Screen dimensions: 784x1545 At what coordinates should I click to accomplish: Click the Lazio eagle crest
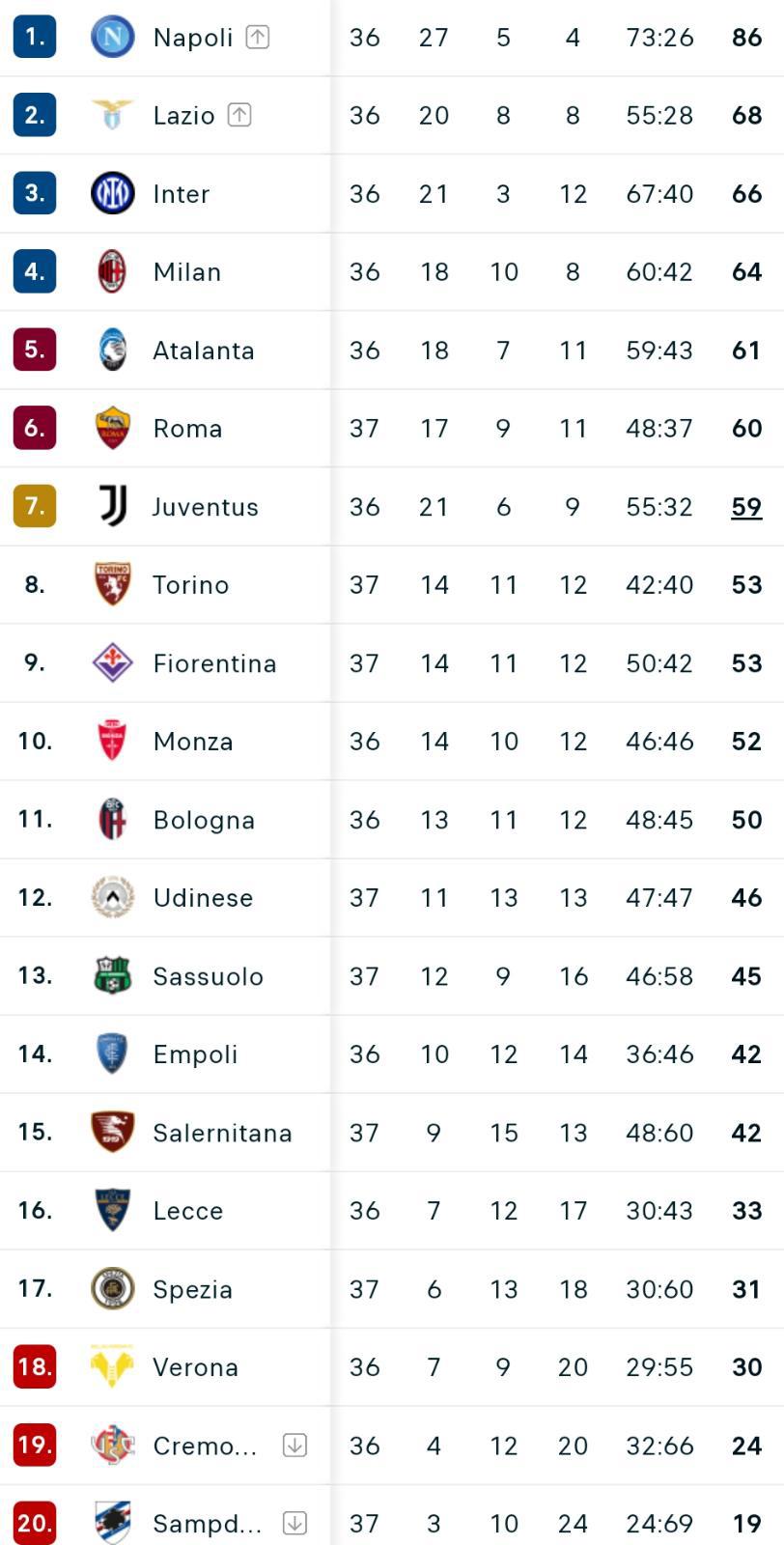pyautogui.click(x=112, y=115)
